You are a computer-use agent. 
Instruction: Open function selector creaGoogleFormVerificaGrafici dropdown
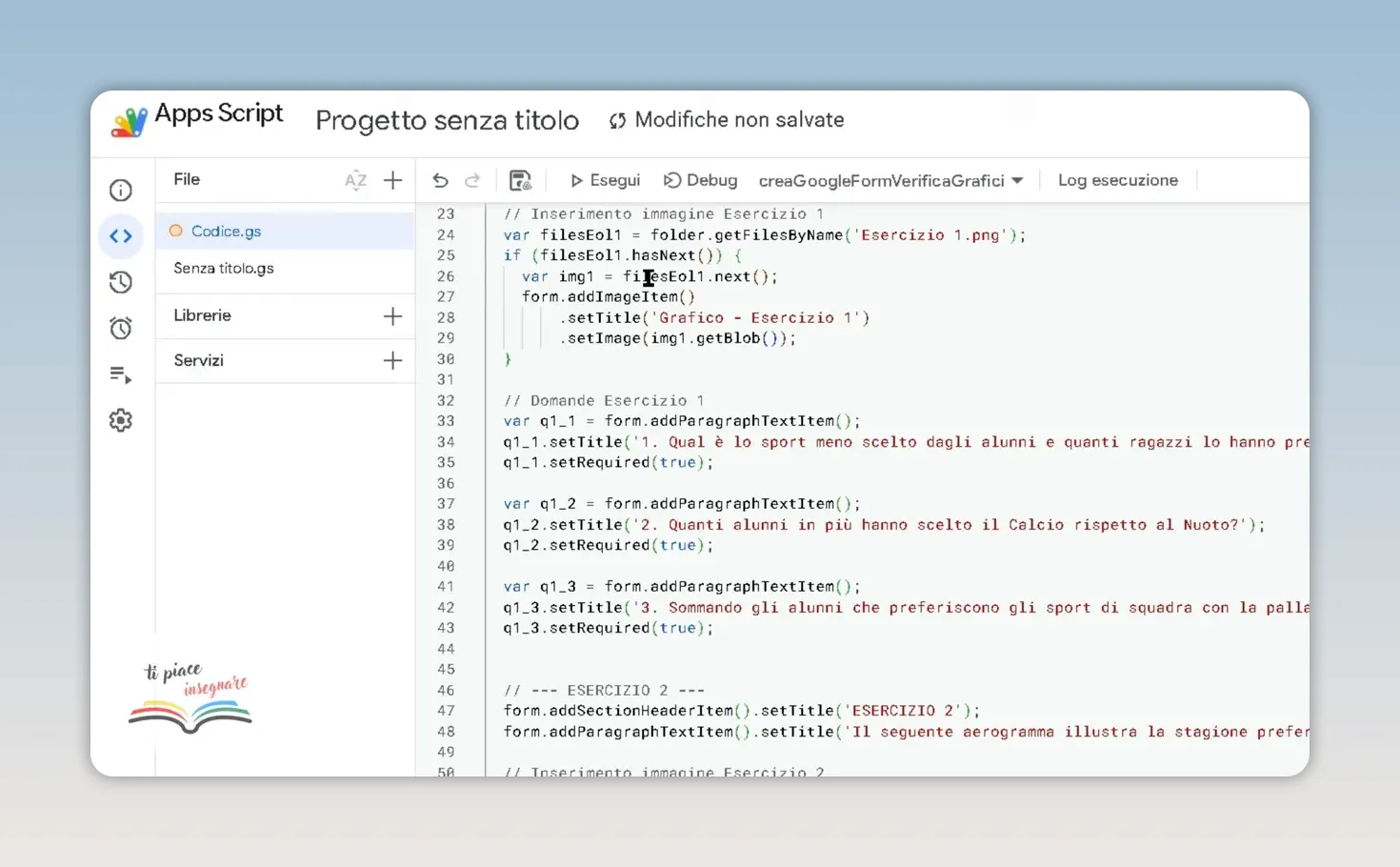coord(890,180)
